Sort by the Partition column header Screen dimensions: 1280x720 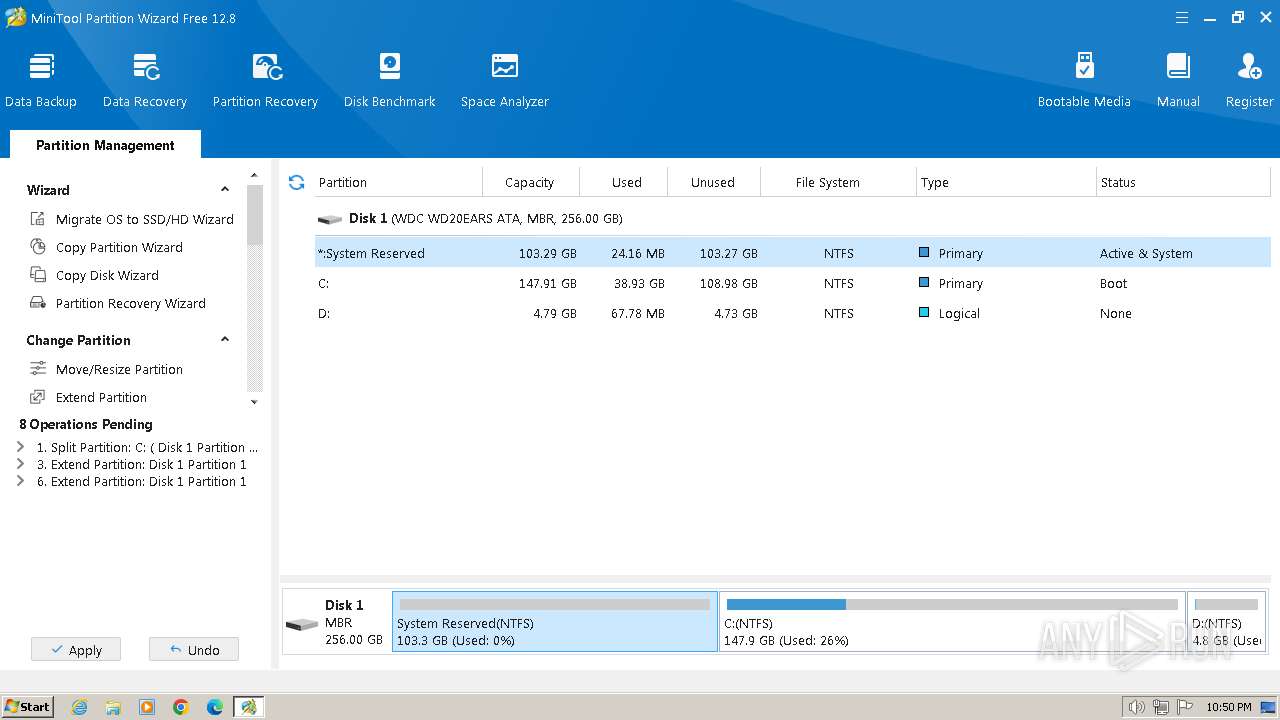point(398,182)
